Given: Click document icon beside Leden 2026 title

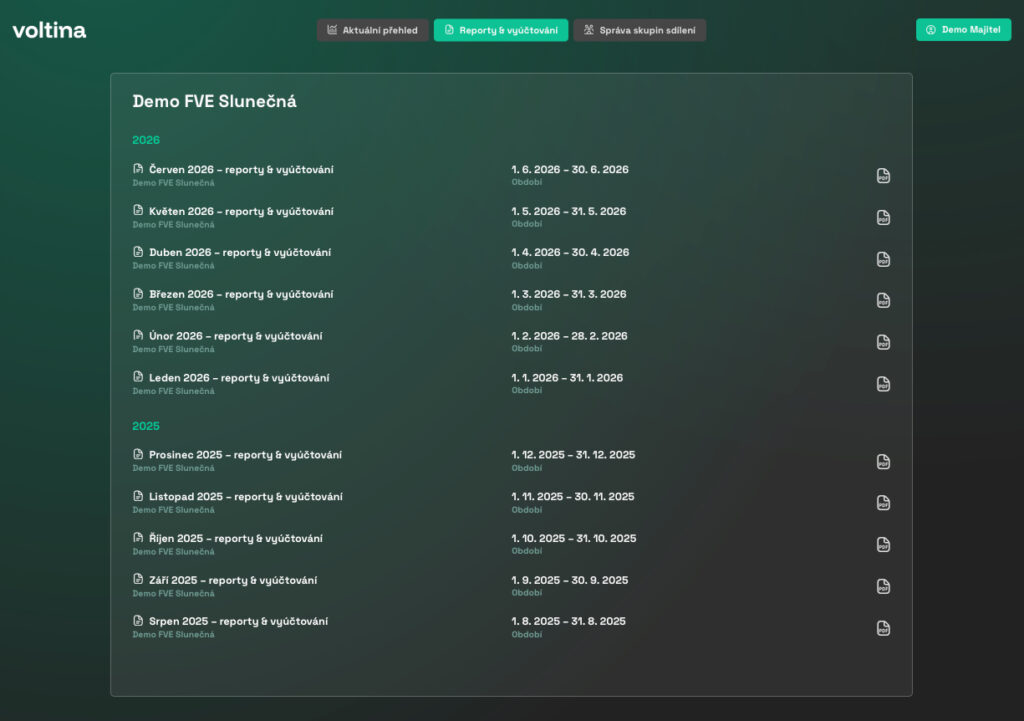Looking at the screenshot, I should click(x=138, y=377).
